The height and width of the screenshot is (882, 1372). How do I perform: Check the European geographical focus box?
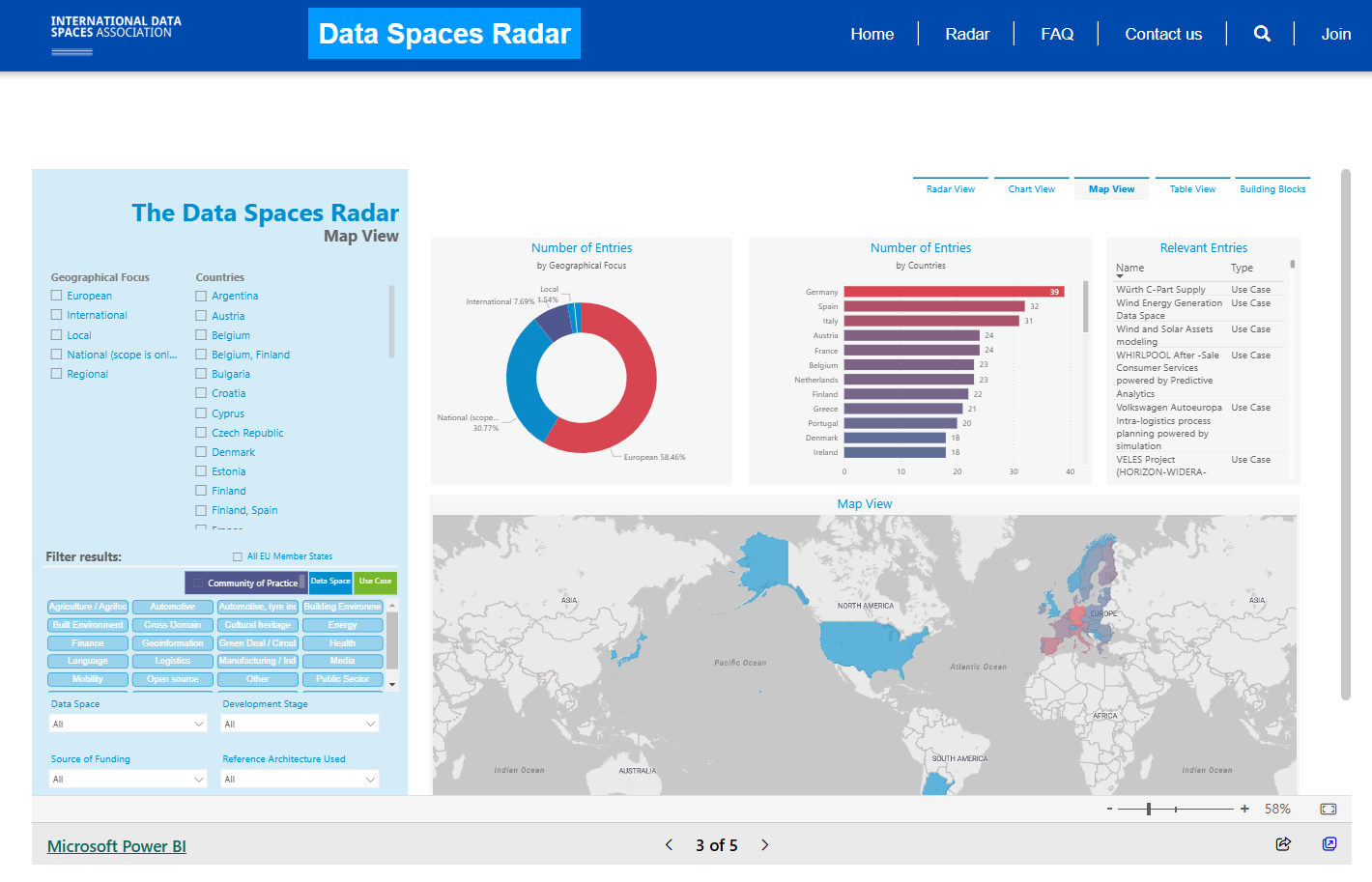pyautogui.click(x=57, y=296)
